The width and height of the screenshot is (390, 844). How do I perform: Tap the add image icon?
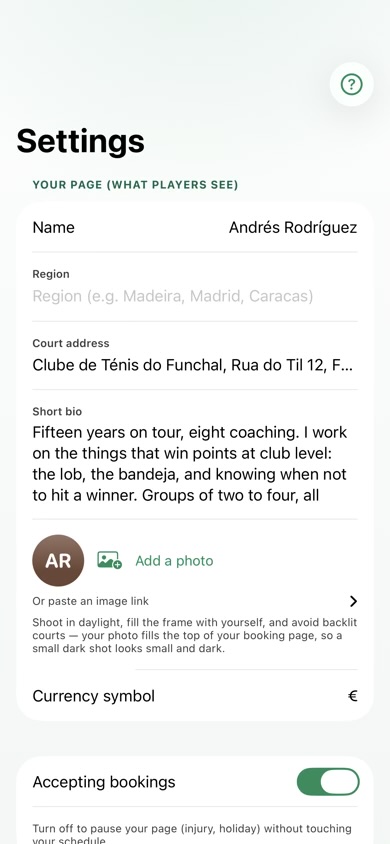[109, 560]
